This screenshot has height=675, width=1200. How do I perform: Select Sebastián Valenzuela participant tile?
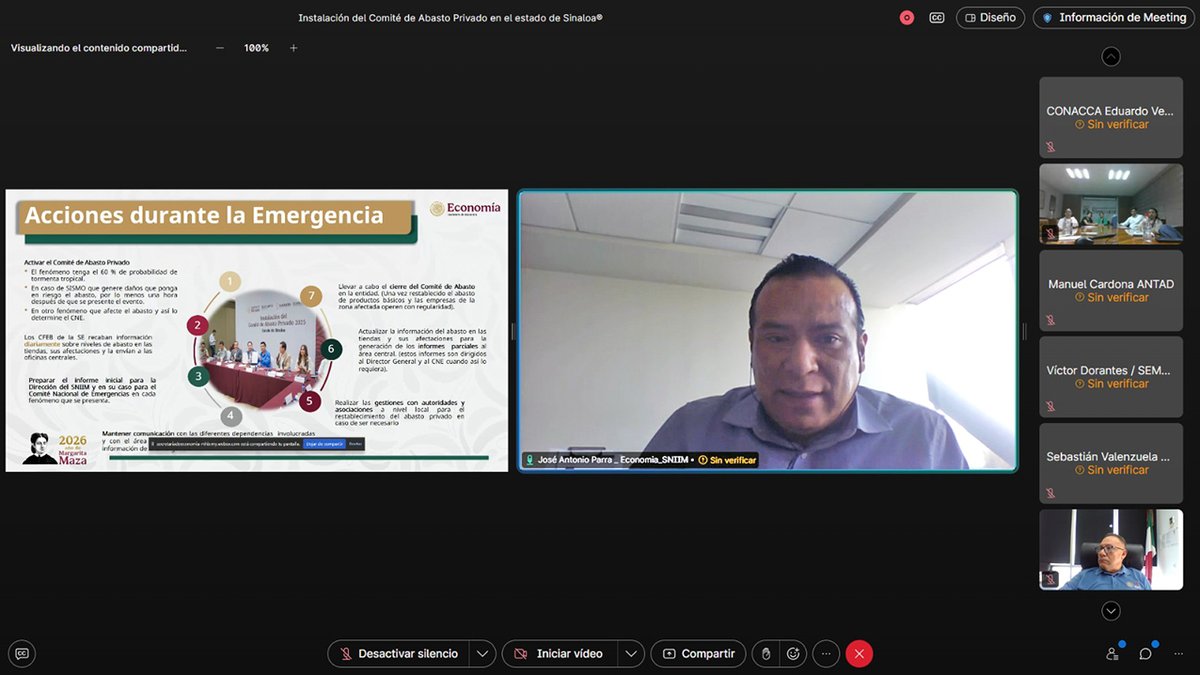1111,463
